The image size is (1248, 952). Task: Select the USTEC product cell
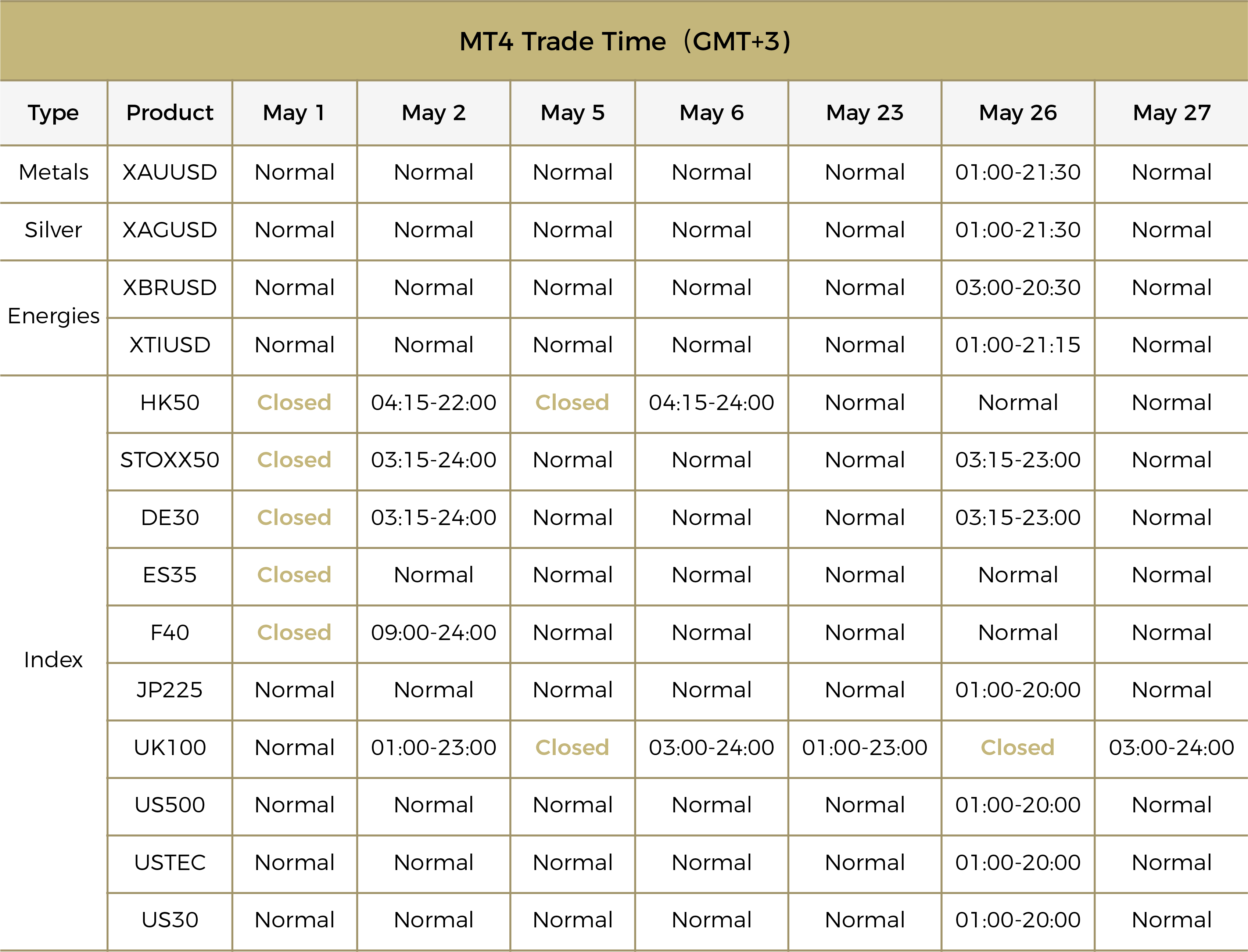(170, 863)
